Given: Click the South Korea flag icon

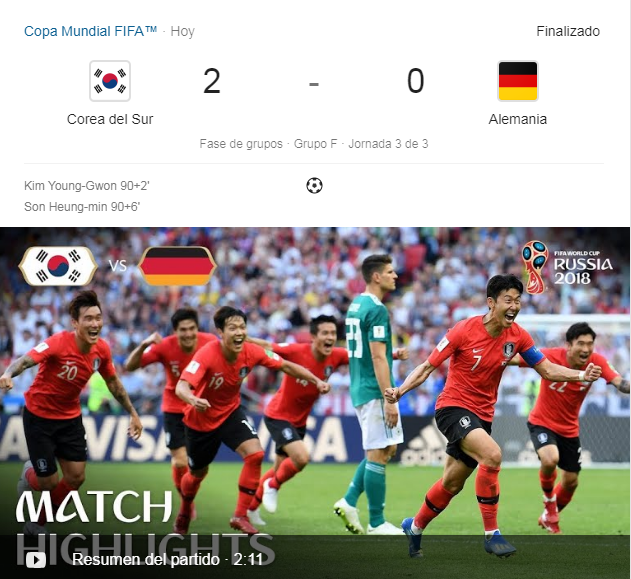Looking at the screenshot, I should (x=110, y=81).
